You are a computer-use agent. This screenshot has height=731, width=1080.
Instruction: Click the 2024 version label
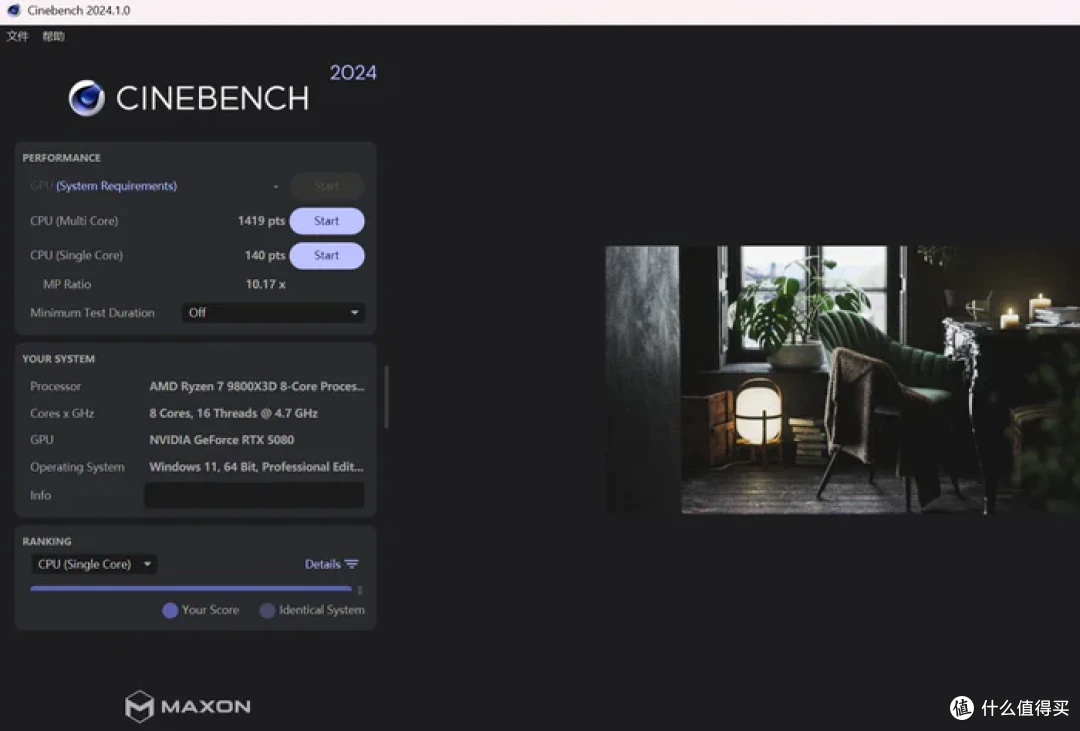(x=353, y=73)
